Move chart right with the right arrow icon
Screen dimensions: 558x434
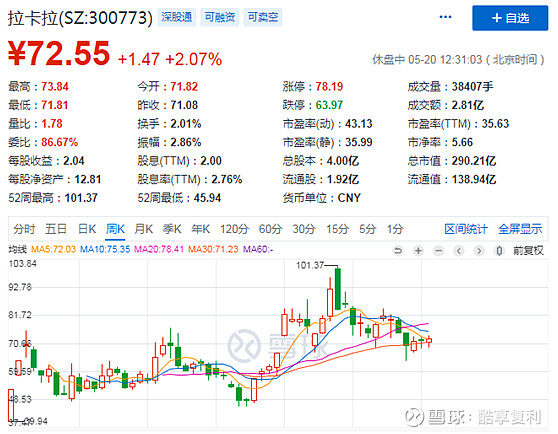[x=479, y=251]
